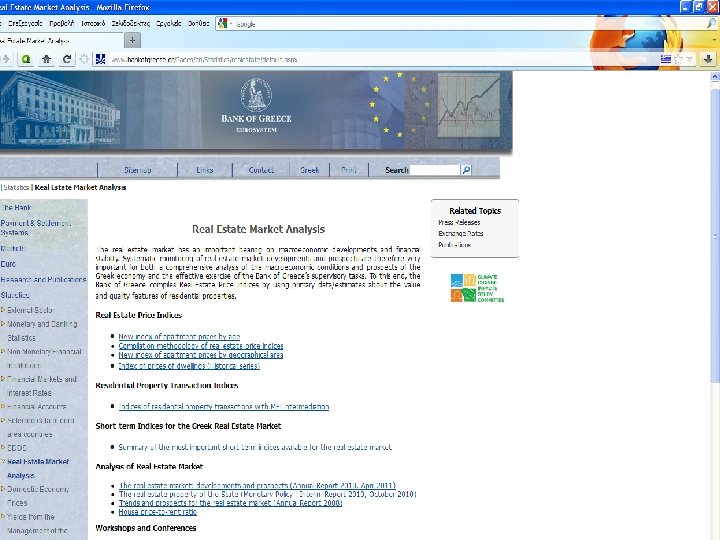Open the Sitemap link in the site navigation
Screen dimensions: 720x540
[x=138, y=170]
